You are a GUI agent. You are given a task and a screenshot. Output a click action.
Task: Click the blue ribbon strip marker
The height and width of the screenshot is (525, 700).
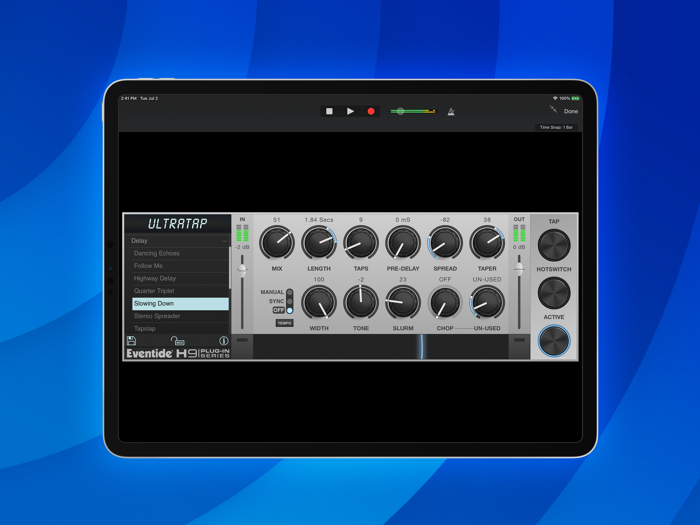tap(421, 346)
